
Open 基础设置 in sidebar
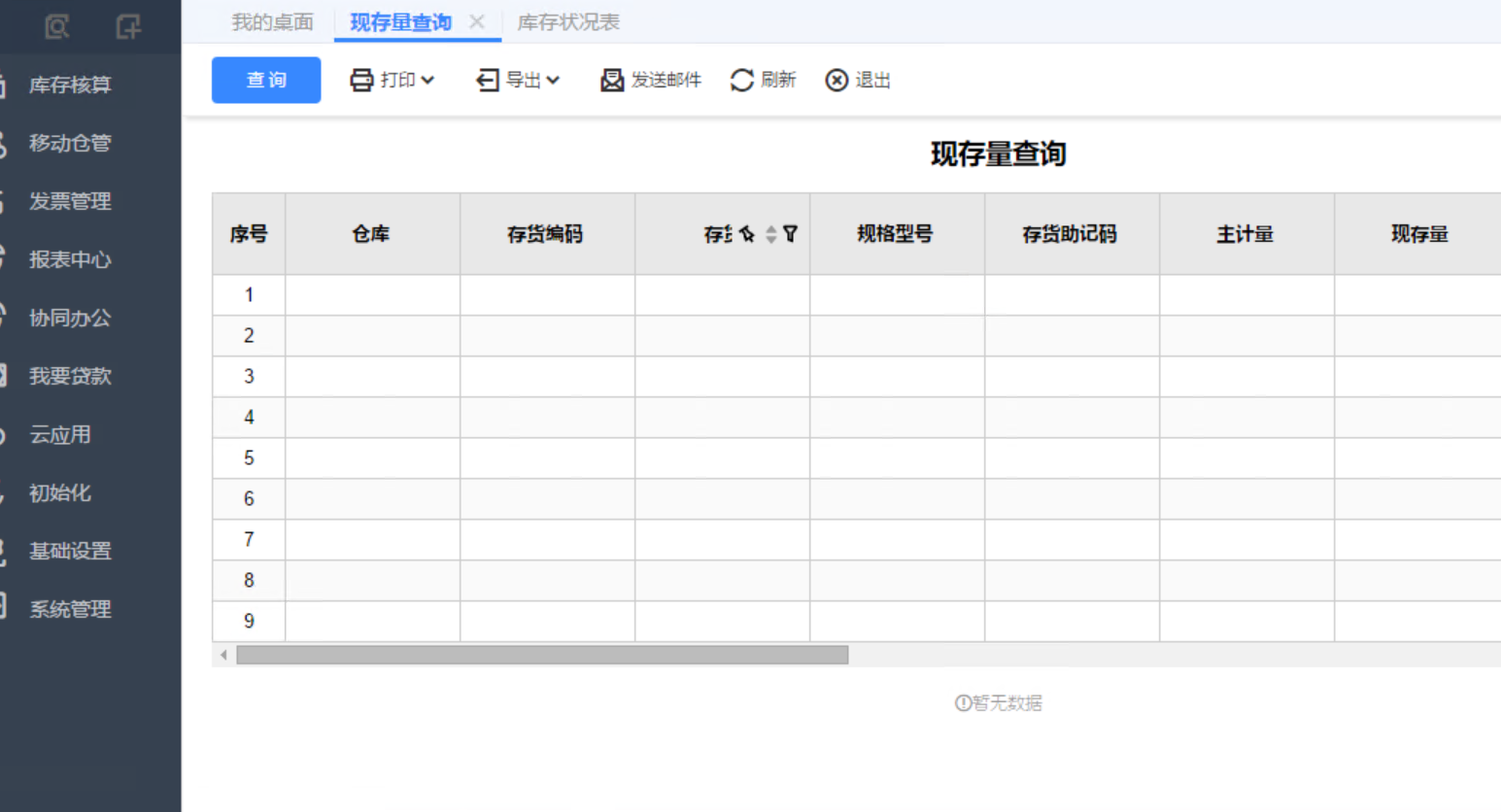click(70, 551)
